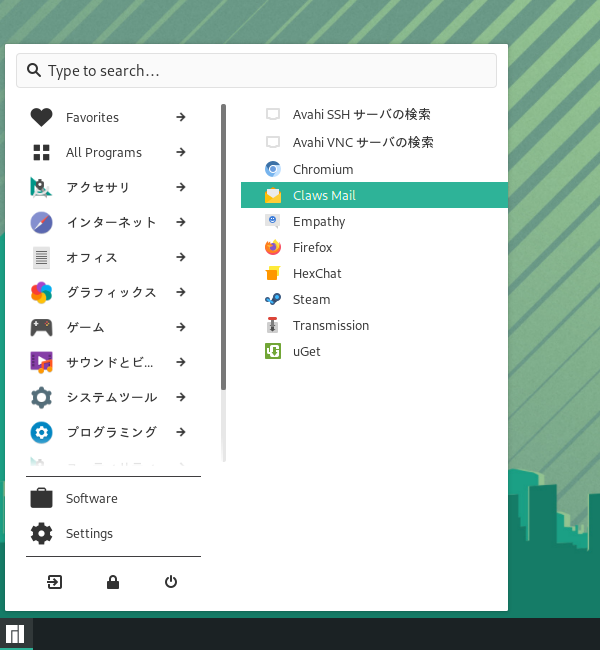Launch Claws Mail from the list
Image resolution: width=600 pixels, height=650 pixels.
(374, 195)
